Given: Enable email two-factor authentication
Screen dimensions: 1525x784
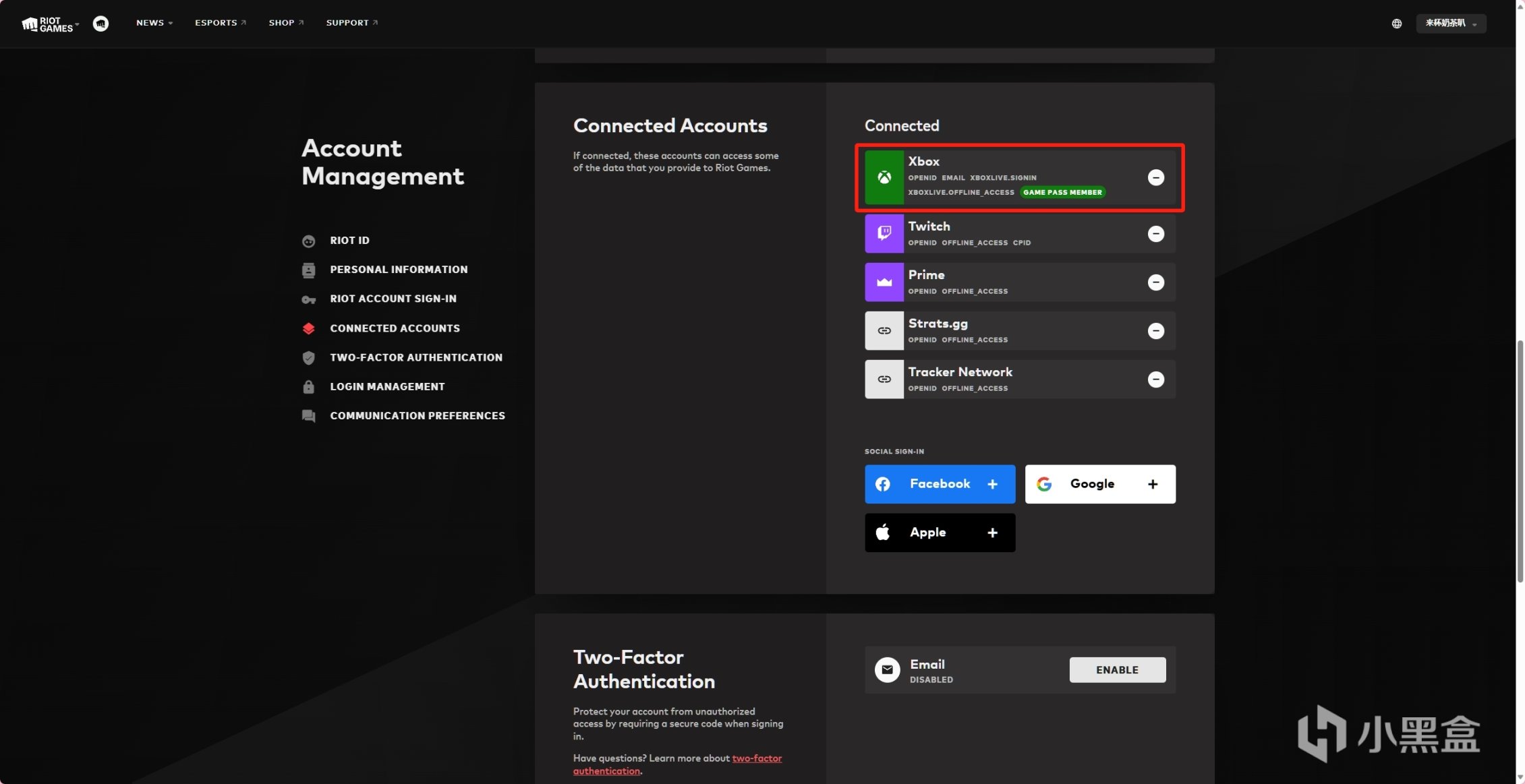Looking at the screenshot, I should (x=1118, y=670).
